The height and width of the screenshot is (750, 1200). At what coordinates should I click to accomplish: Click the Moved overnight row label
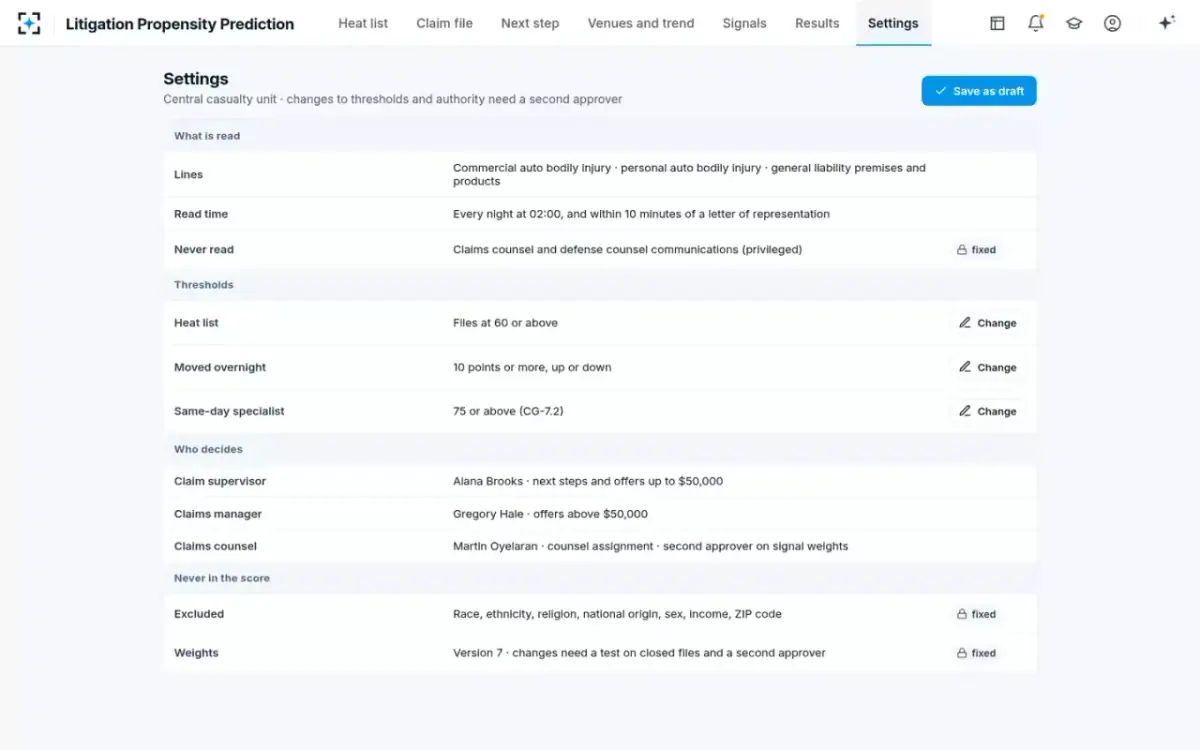tap(220, 367)
